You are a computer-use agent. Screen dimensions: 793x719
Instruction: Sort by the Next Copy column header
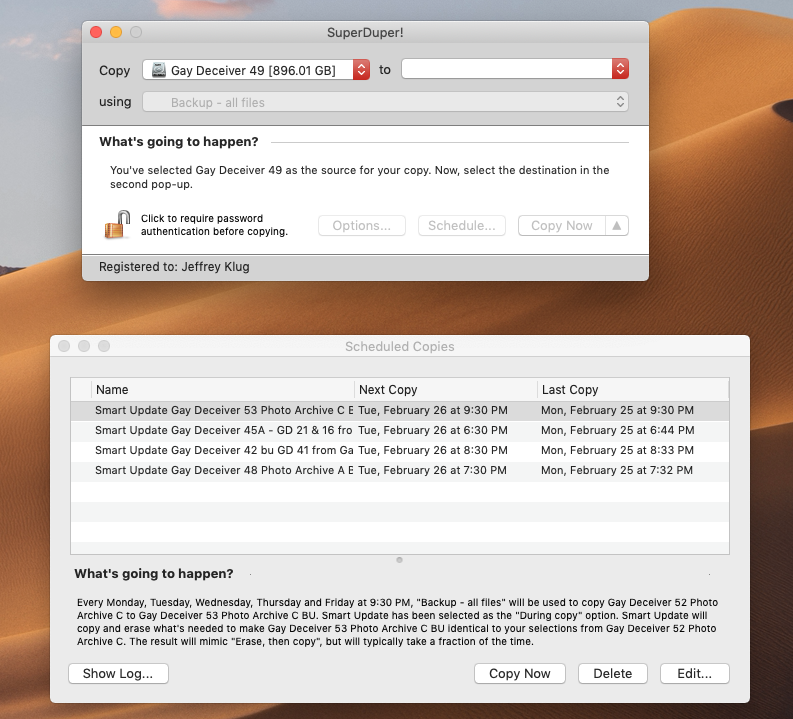point(446,390)
